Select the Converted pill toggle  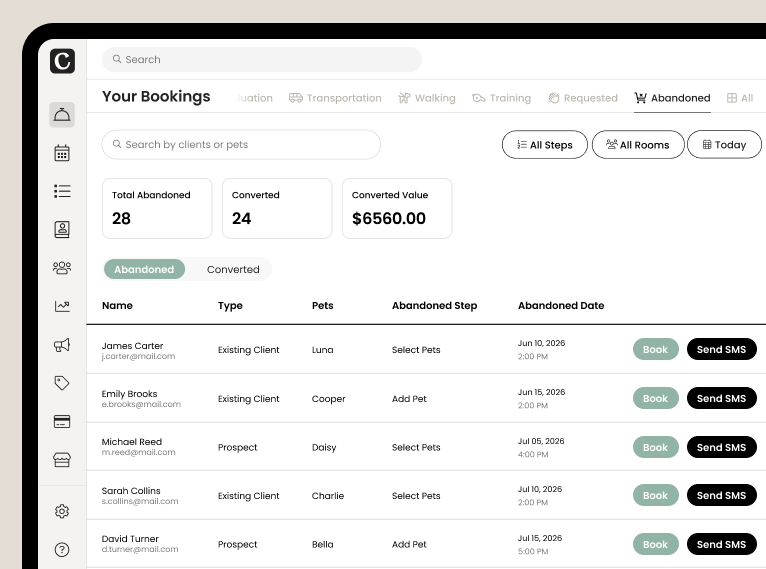233,269
